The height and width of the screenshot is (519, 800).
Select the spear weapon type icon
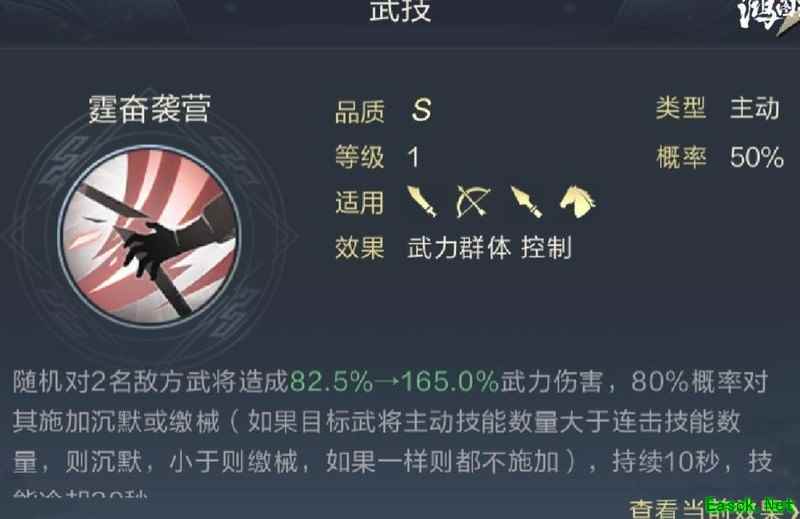coord(526,202)
